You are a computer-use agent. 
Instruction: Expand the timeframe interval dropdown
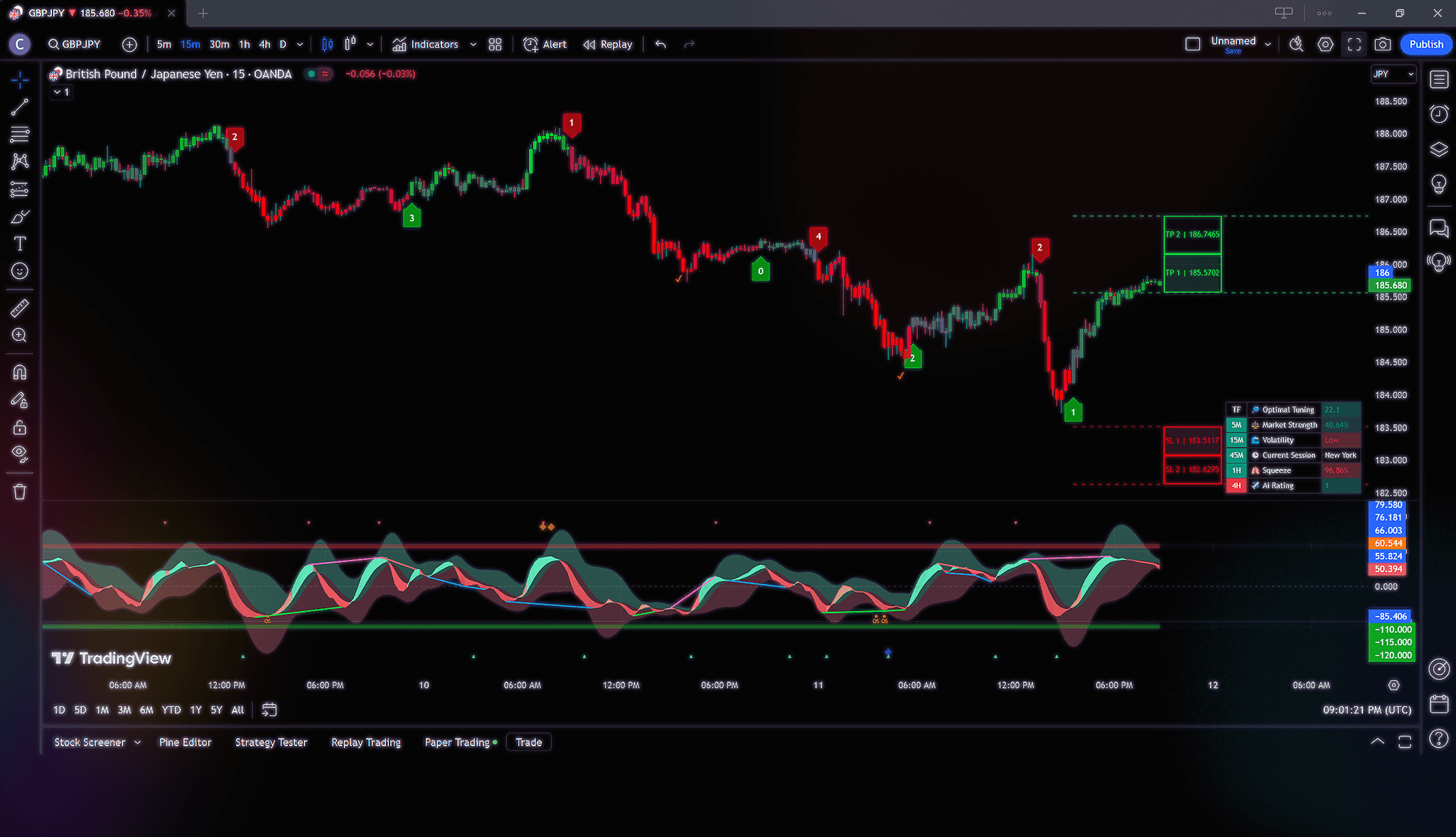click(300, 44)
